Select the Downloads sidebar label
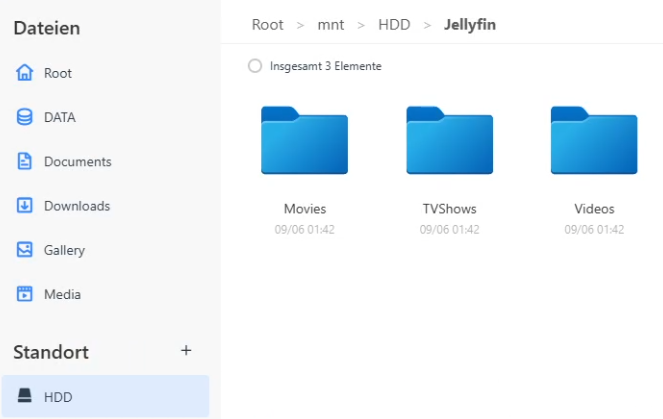This screenshot has width=663, height=419. [x=77, y=206]
